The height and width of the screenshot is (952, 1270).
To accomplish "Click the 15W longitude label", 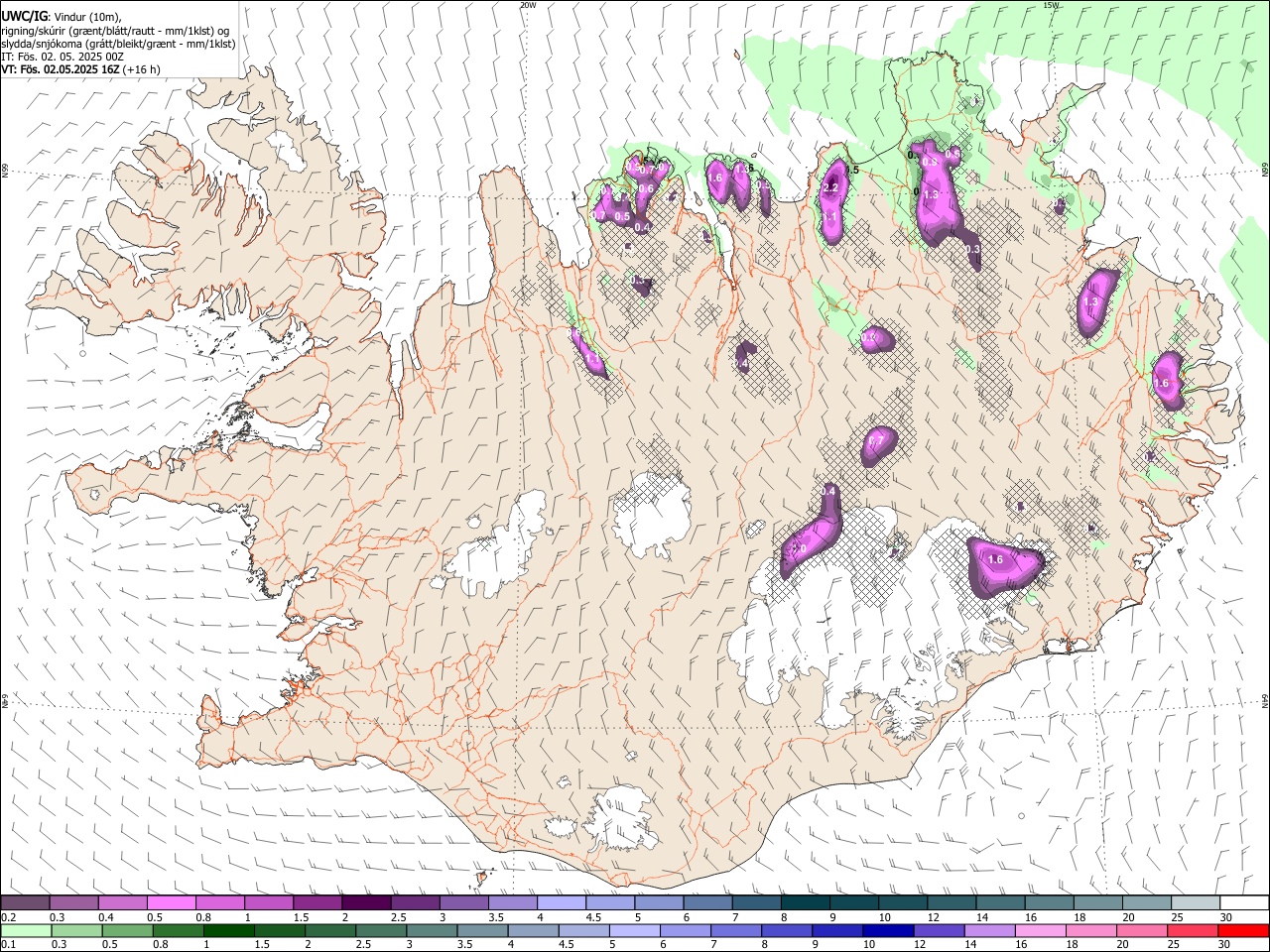I will [x=1051, y=5].
